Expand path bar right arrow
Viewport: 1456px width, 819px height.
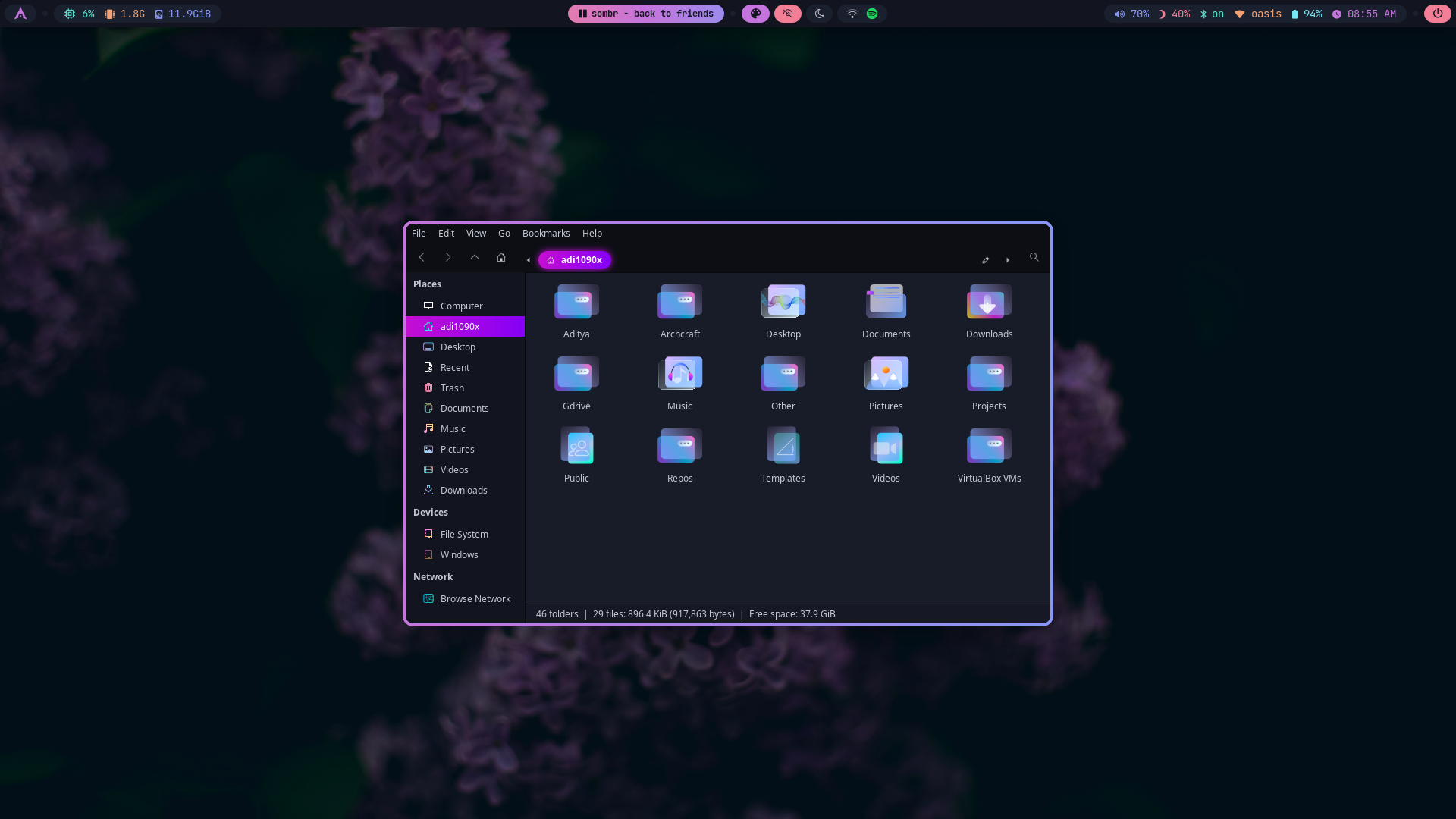1008,260
